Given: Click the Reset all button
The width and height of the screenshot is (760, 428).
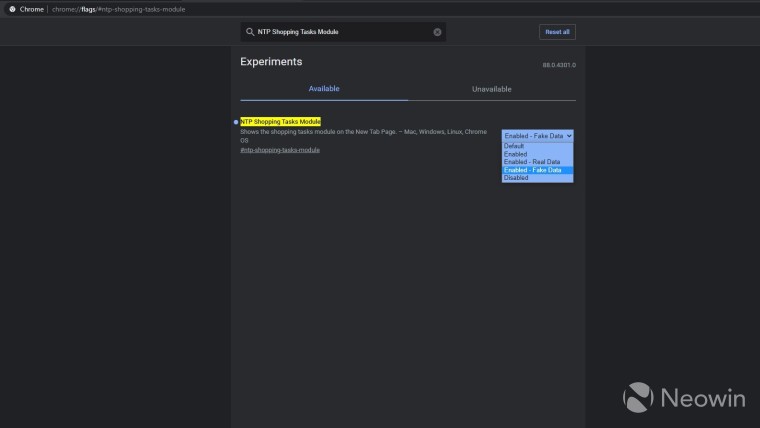Looking at the screenshot, I should pyautogui.click(x=557, y=32).
